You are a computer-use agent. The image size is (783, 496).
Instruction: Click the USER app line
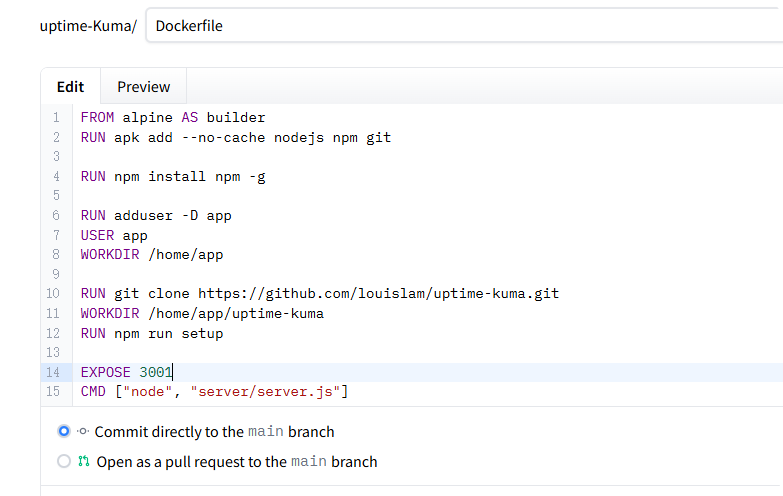click(x=114, y=235)
